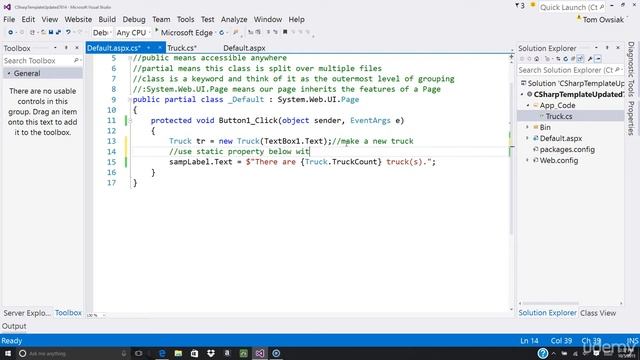Click the help question mark tray icon
This screenshot has width=640, height=360.
click(542, 353)
